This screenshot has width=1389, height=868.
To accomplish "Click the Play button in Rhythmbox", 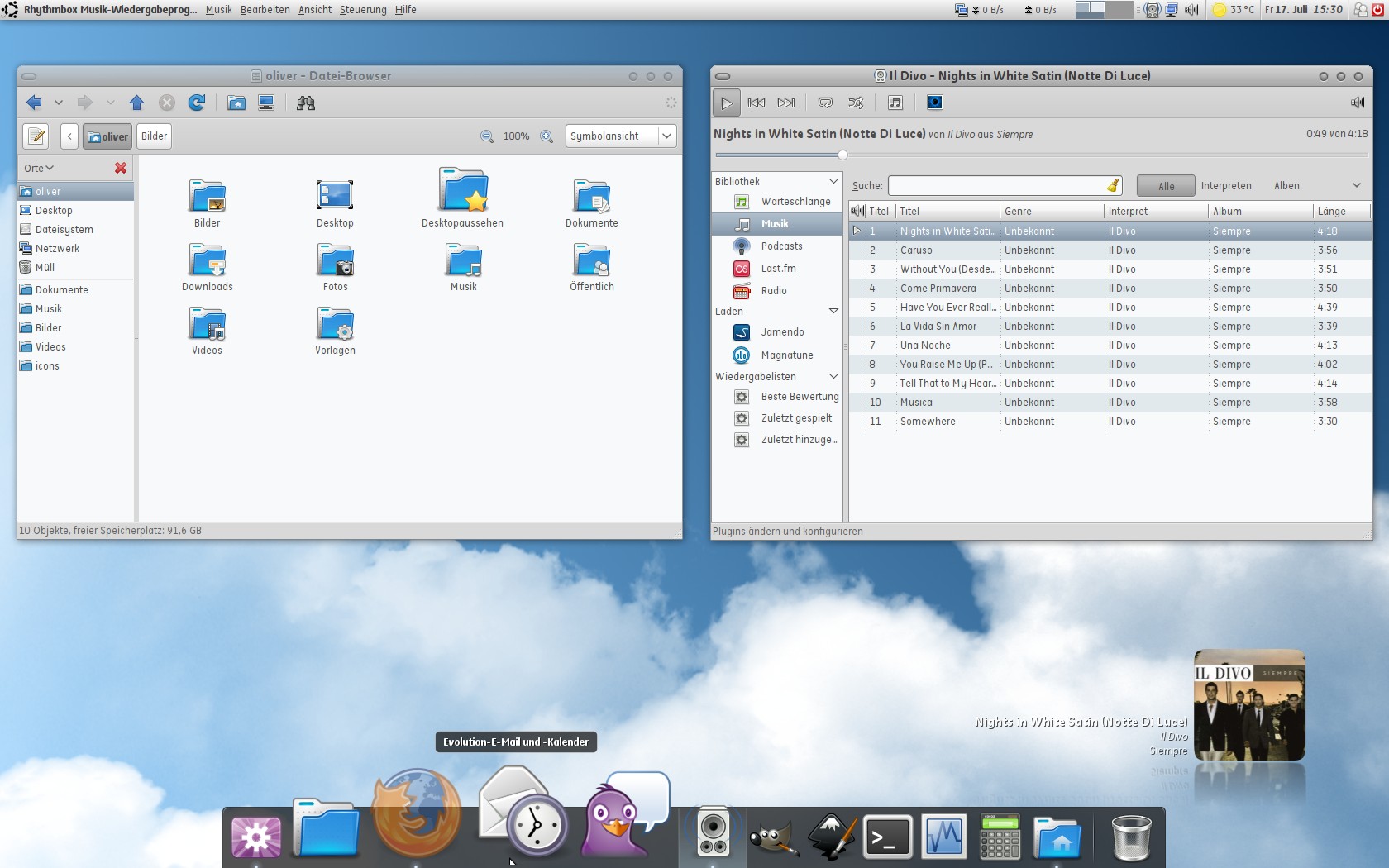I will point(726,103).
